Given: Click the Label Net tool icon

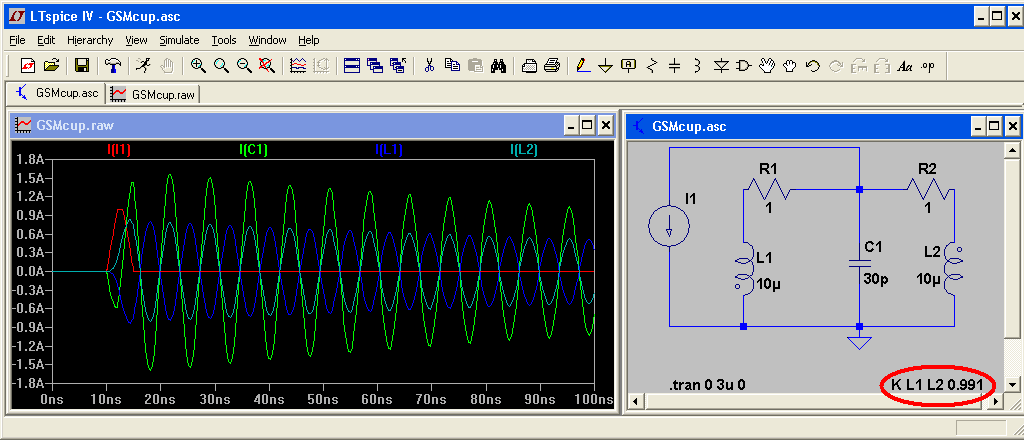Looking at the screenshot, I should 628,66.
